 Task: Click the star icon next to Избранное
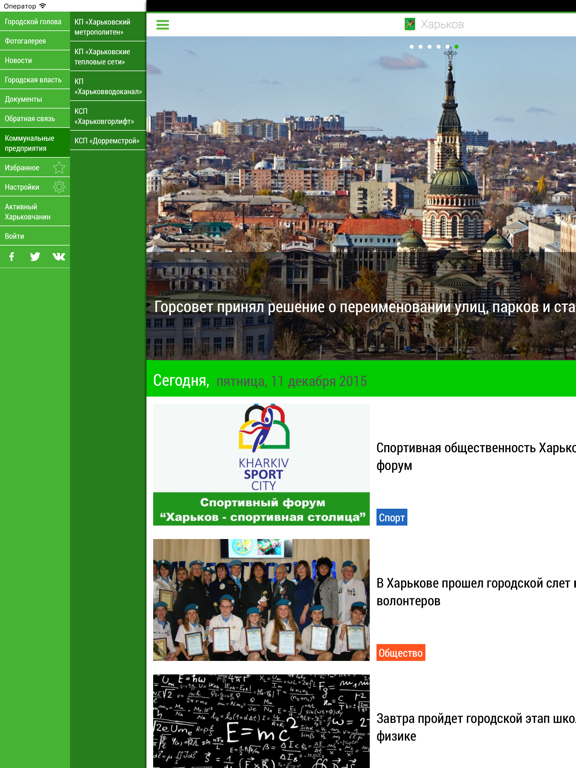pos(59,168)
